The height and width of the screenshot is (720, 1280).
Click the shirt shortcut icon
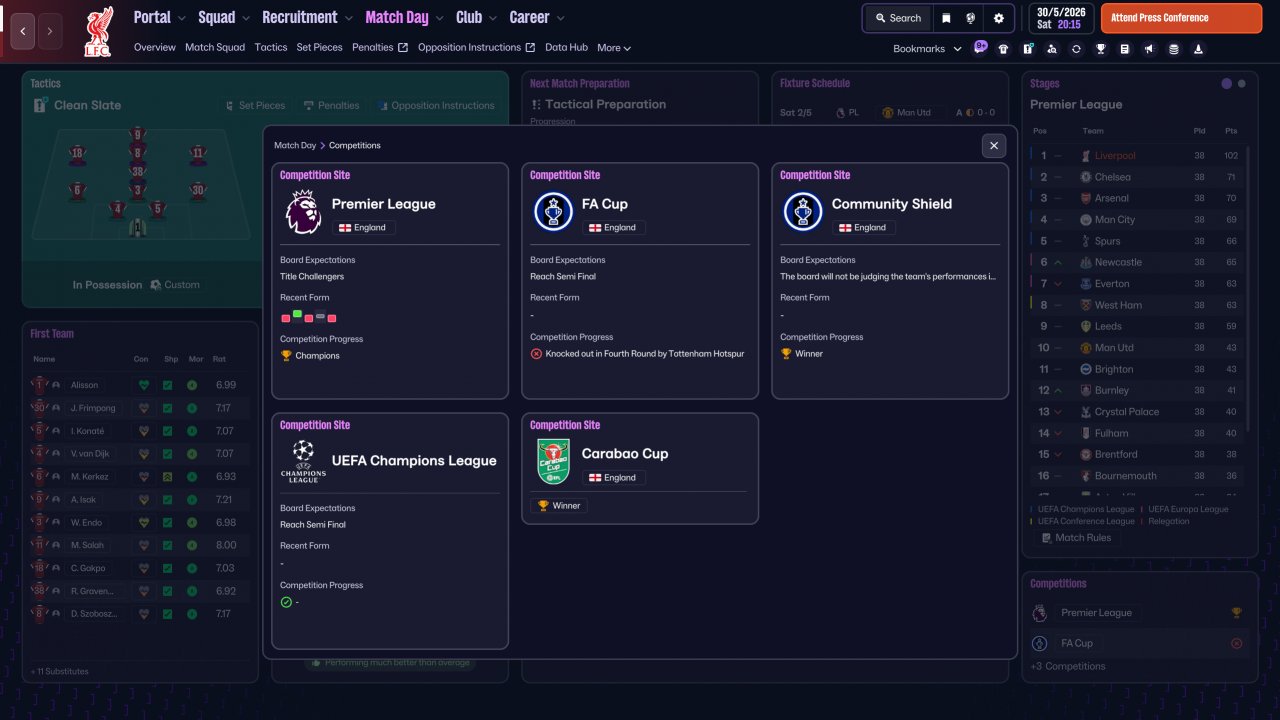pos(1003,49)
